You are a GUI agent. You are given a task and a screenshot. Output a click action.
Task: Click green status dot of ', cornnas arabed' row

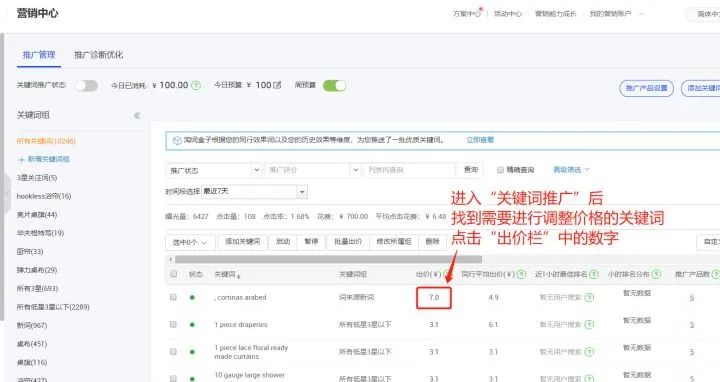click(192, 298)
